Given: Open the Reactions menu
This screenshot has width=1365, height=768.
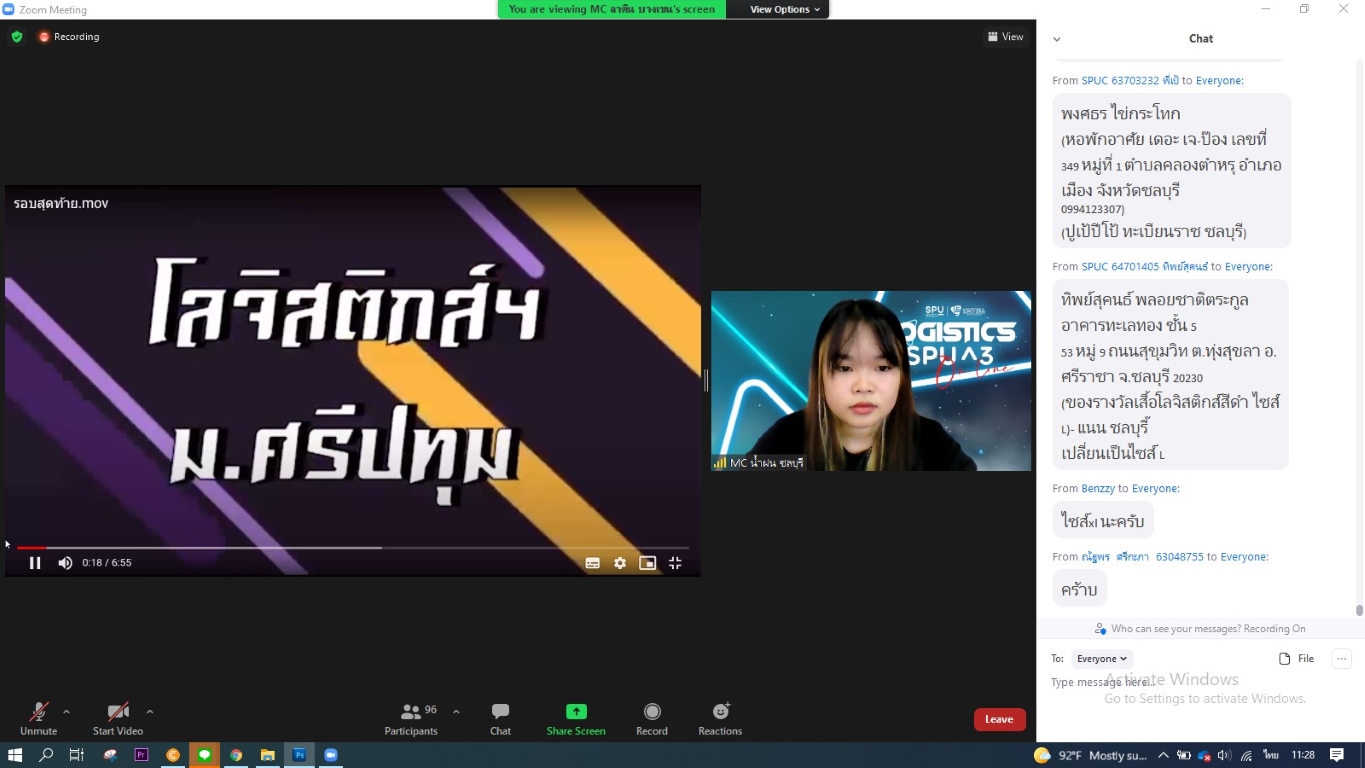Looking at the screenshot, I should [720, 718].
